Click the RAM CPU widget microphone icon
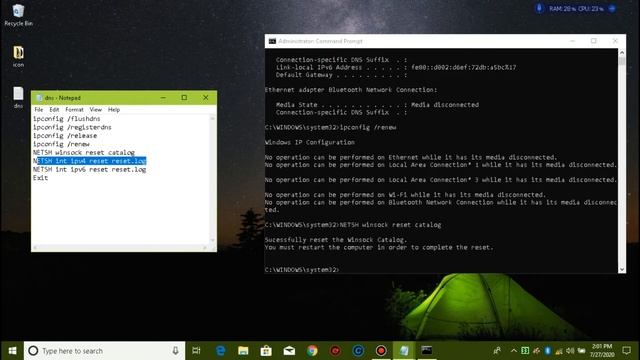 (540, 9)
